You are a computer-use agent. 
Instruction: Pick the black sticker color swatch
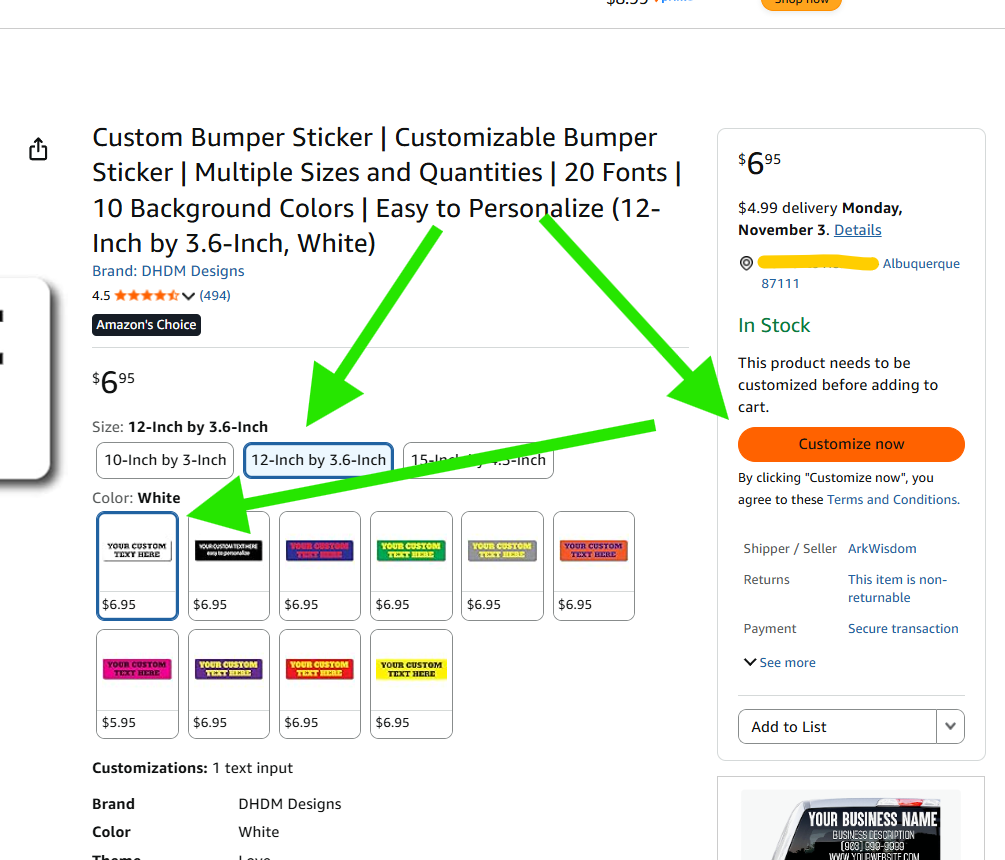coord(229,565)
